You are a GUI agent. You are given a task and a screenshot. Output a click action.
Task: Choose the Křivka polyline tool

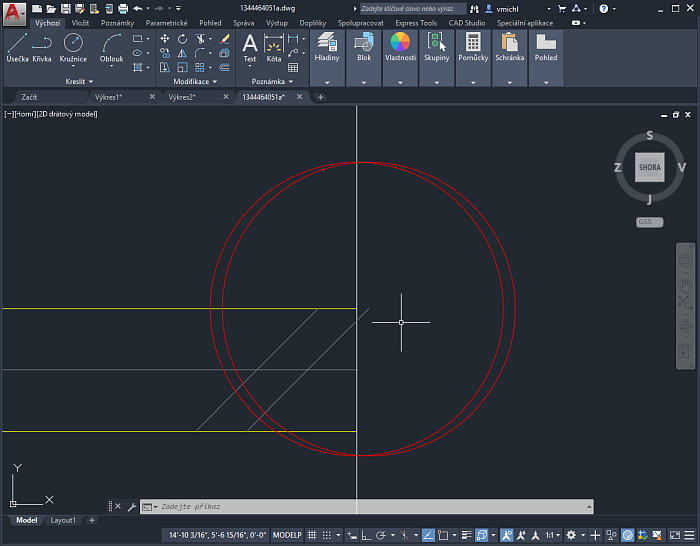coord(42,46)
